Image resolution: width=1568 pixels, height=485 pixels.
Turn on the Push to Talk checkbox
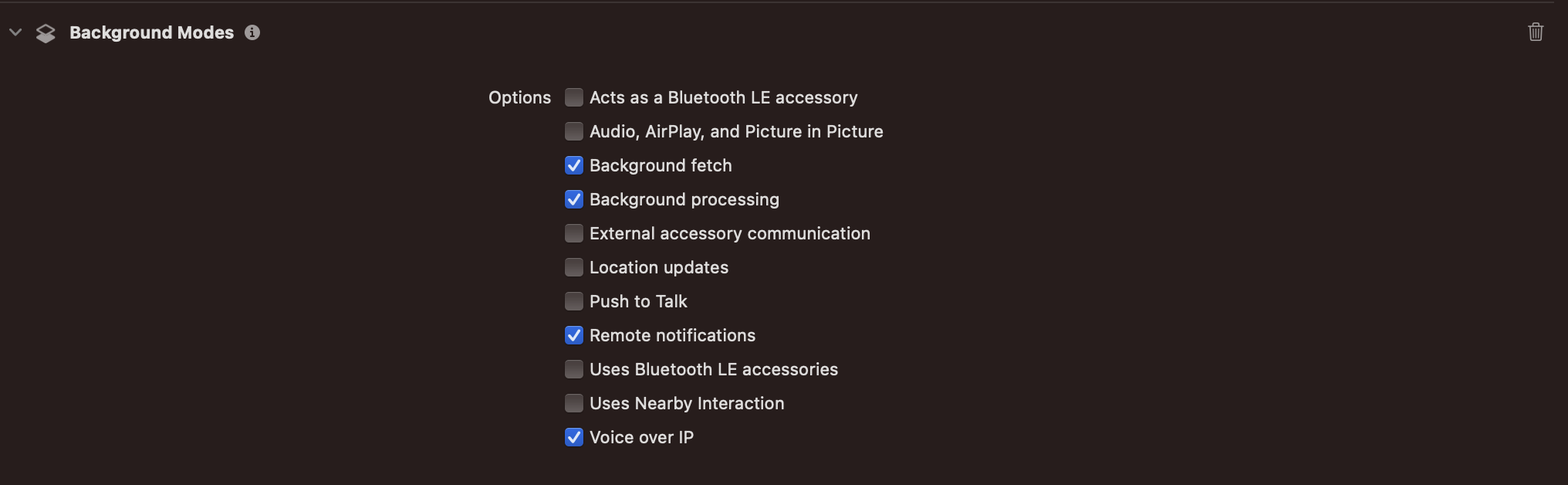574,301
